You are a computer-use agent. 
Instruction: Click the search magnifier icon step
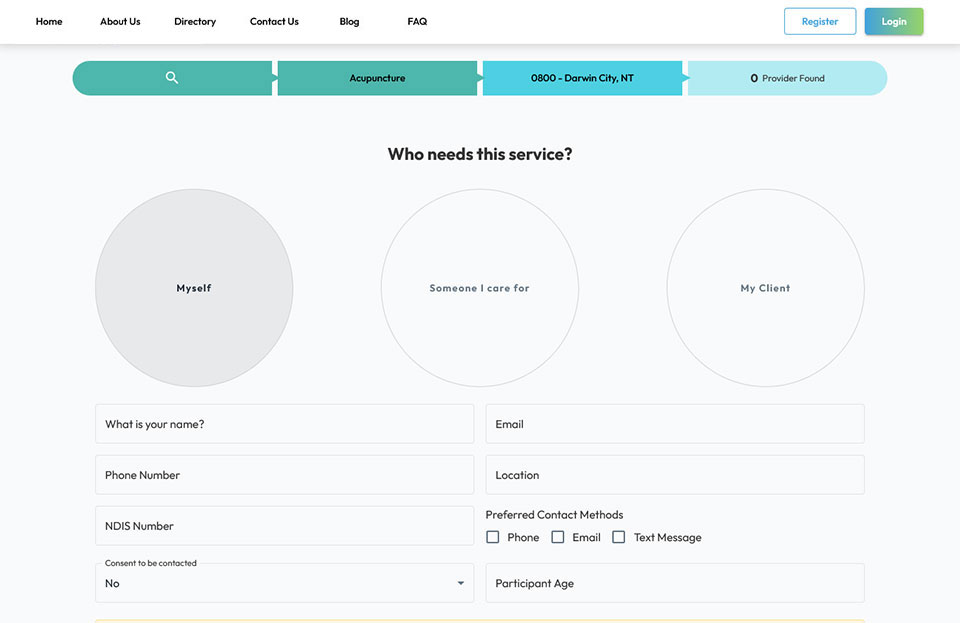tap(172, 78)
